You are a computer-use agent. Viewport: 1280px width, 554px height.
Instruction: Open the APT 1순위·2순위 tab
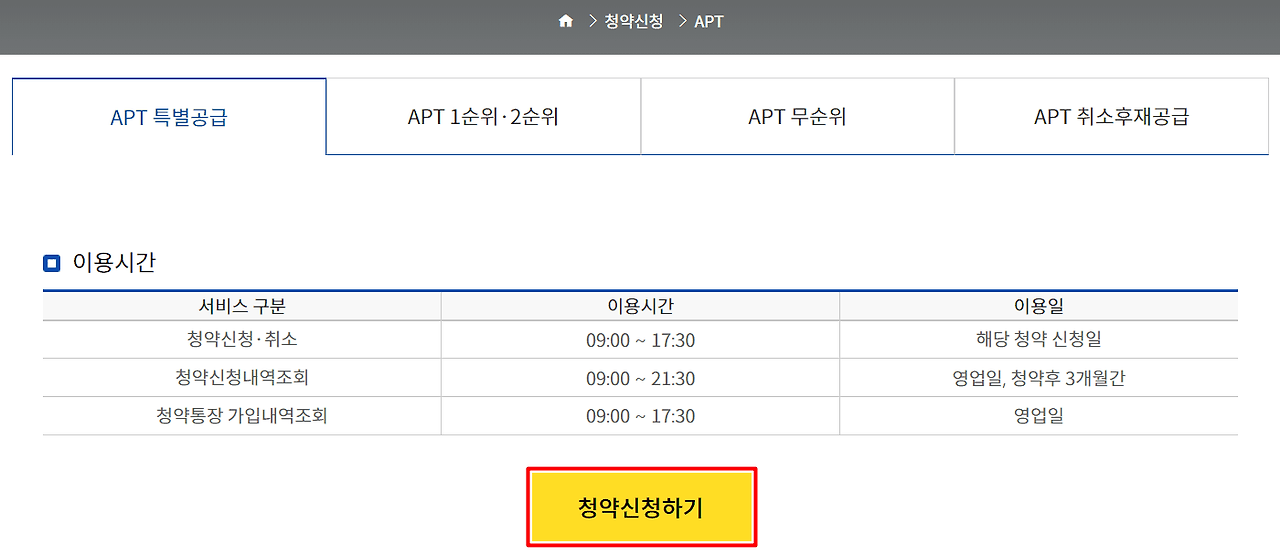click(483, 117)
